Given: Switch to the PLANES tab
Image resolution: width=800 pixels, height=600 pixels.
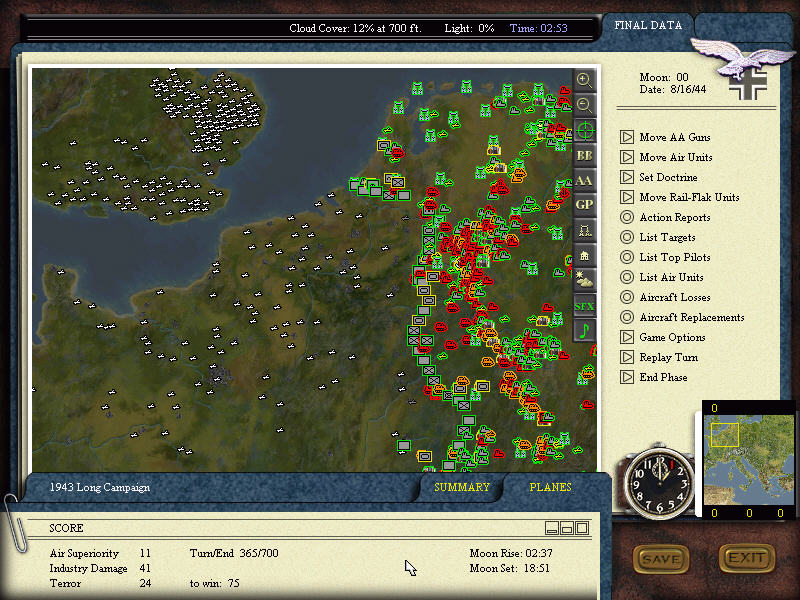Looking at the screenshot, I should point(550,487).
